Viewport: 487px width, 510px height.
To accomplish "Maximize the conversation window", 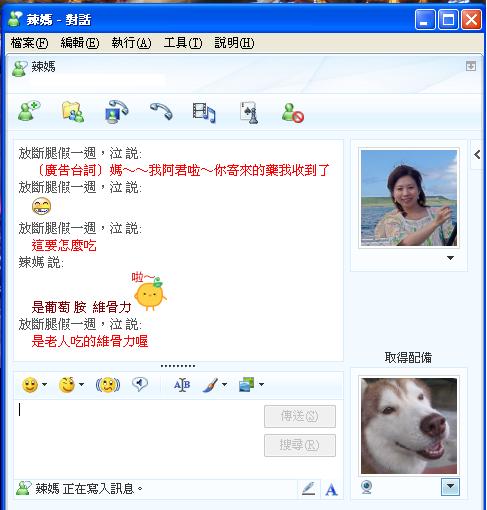I will coord(448,19).
